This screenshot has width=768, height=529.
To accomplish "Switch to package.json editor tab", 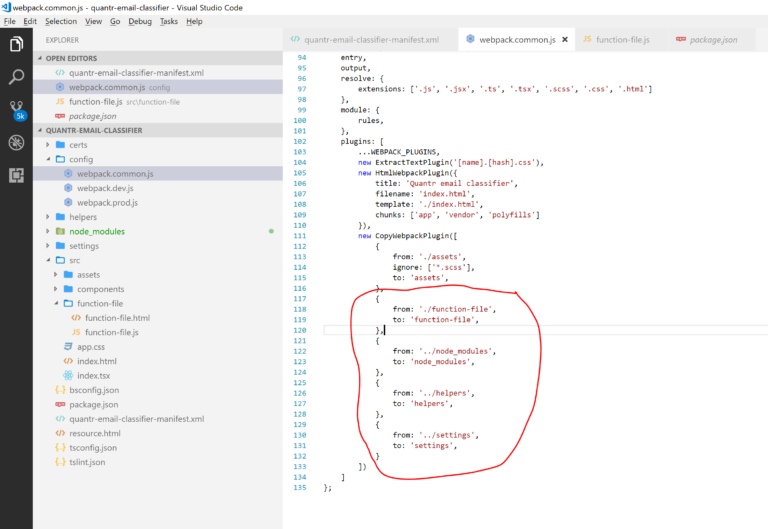I will click(713, 40).
